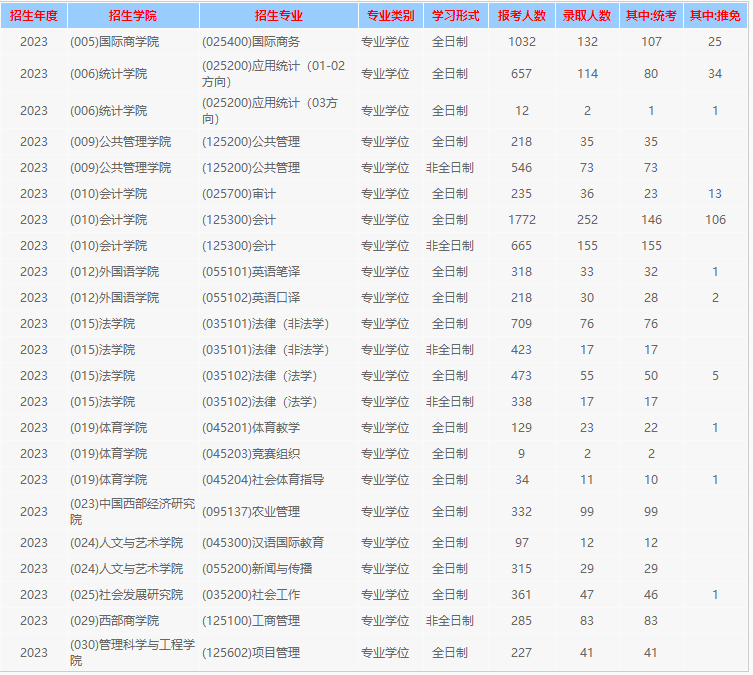This screenshot has height=675, width=753.
Task: Click the admitted count 132
Action: pos(587,42)
